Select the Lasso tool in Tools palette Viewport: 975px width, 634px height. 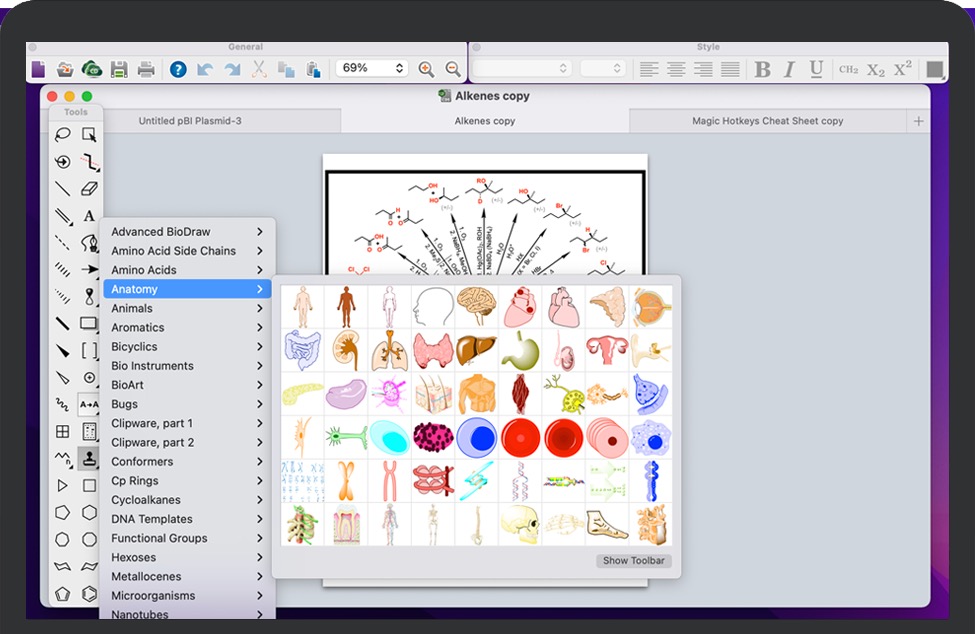pos(63,135)
